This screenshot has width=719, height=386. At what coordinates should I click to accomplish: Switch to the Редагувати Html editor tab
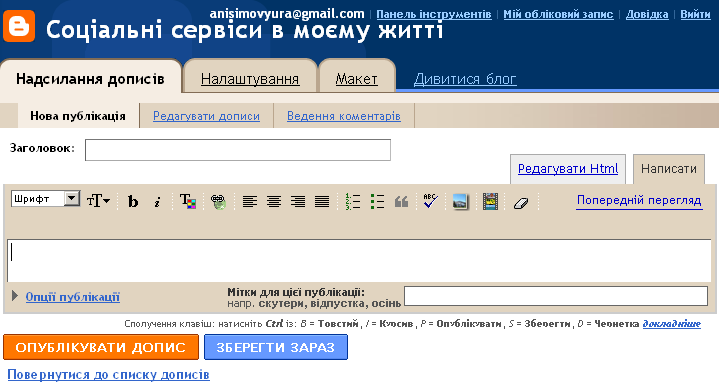pyautogui.click(x=568, y=169)
